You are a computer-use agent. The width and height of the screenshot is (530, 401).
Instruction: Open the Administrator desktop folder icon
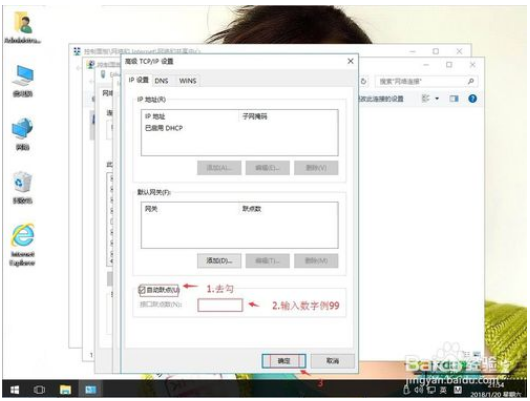coord(23,27)
